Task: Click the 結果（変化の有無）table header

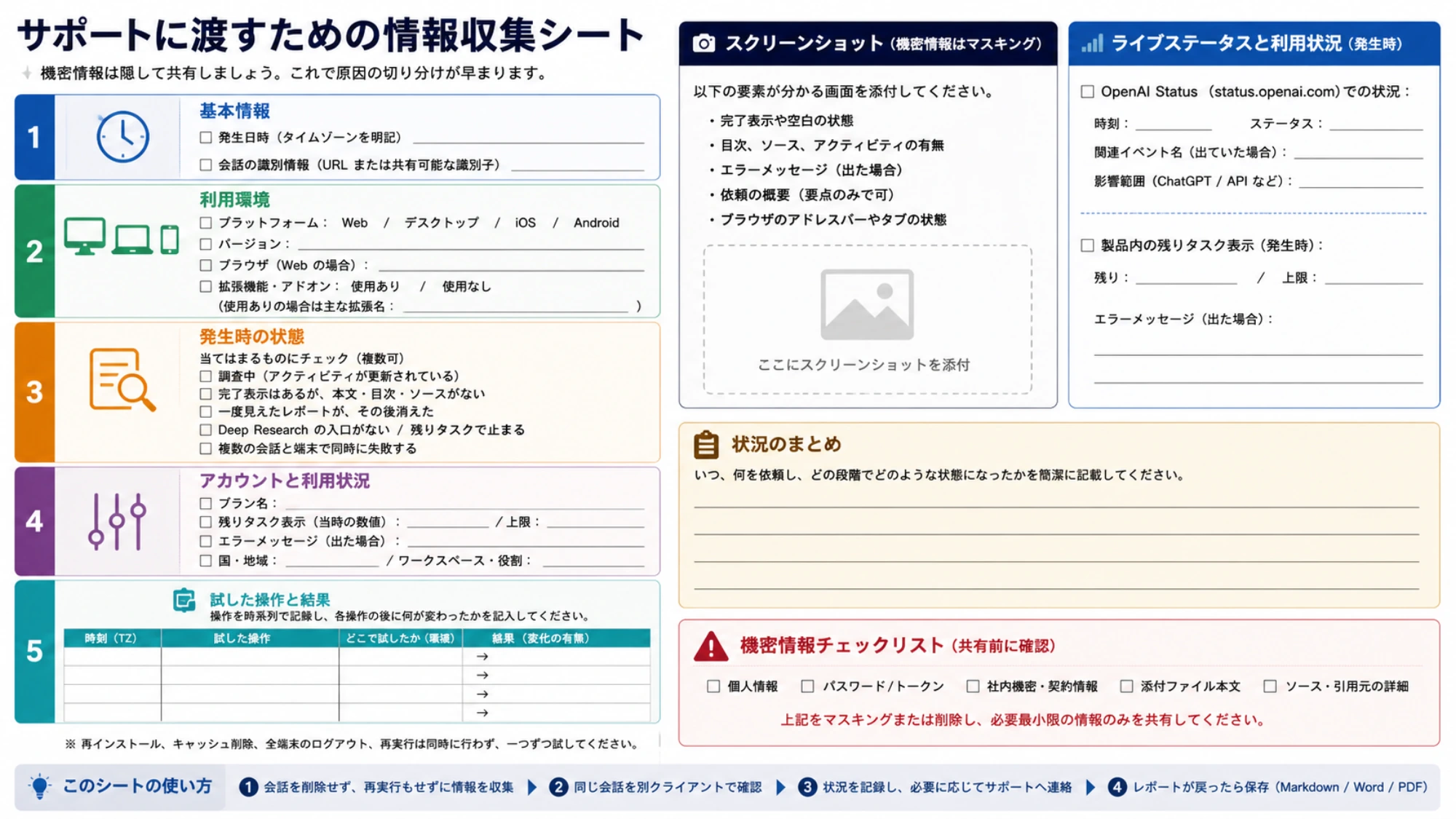Action: 556,638
